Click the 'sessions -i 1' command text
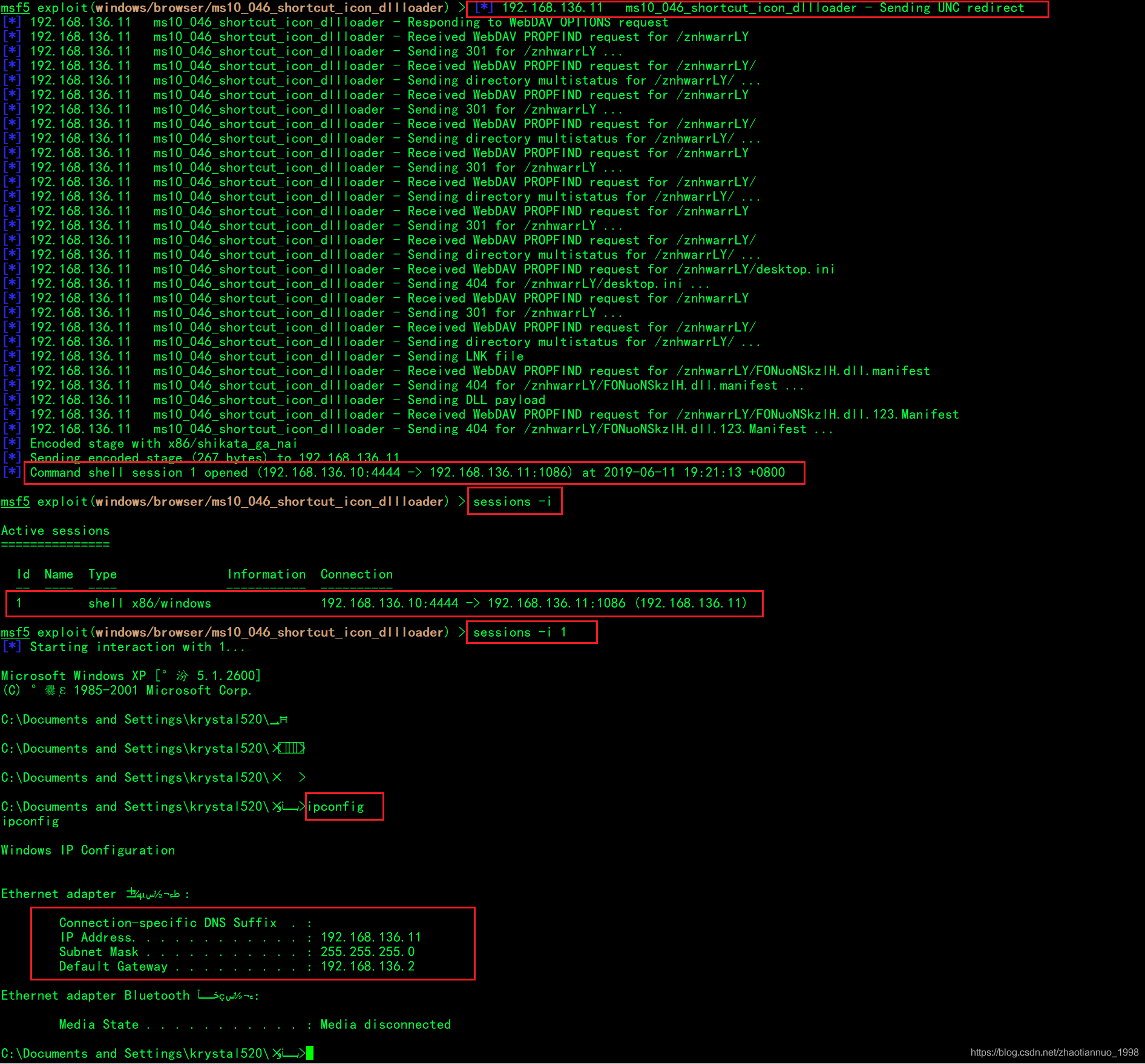The height and width of the screenshot is (1064, 1145). [520, 632]
